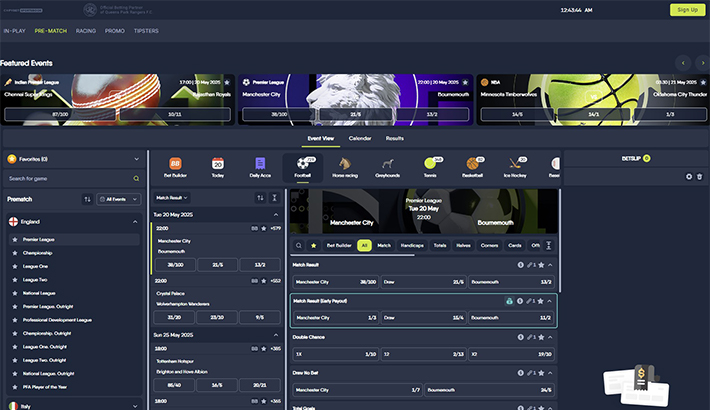Star the Match Result market

pyautogui.click(x=541, y=265)
